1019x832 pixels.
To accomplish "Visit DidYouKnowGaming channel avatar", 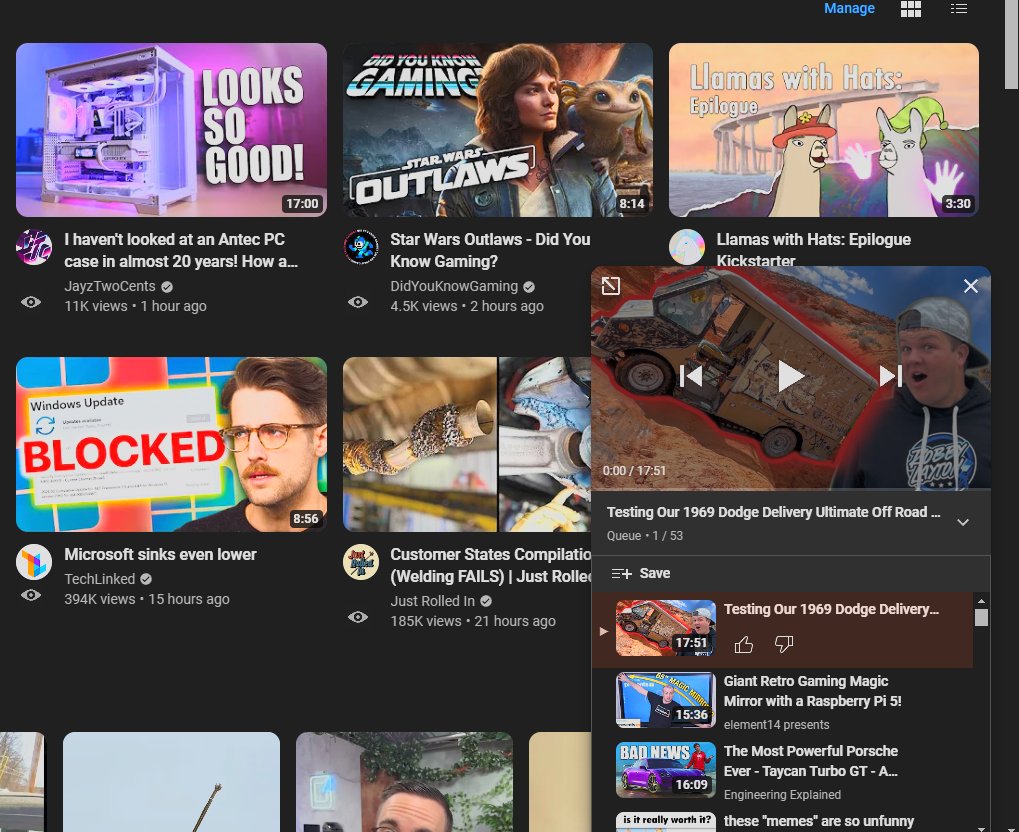I will click(361, 247).
